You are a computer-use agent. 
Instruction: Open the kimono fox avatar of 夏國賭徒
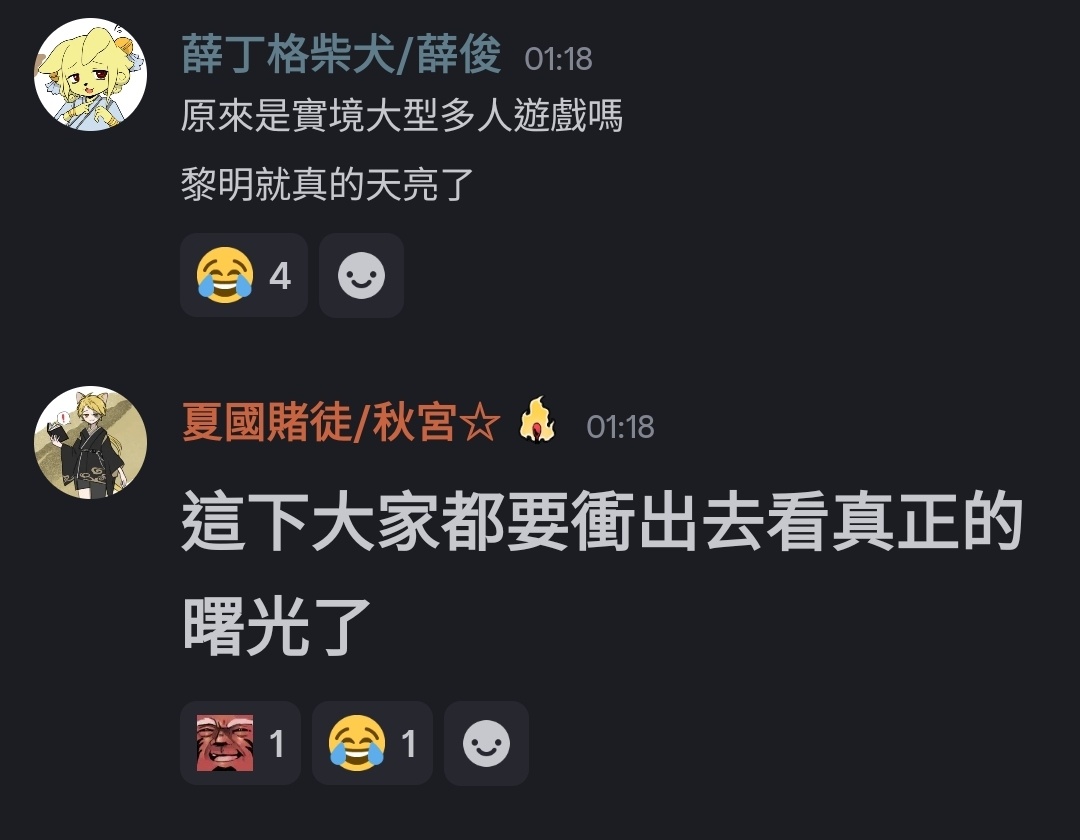tap(90, 442)
